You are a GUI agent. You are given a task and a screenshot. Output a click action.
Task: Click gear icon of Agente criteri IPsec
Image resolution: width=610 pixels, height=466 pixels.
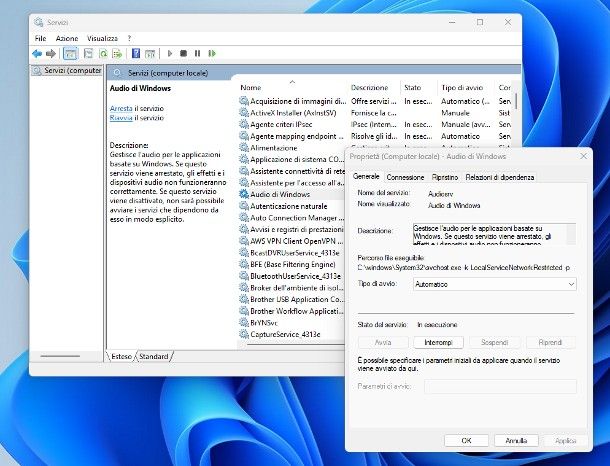(x=244, y=124)
